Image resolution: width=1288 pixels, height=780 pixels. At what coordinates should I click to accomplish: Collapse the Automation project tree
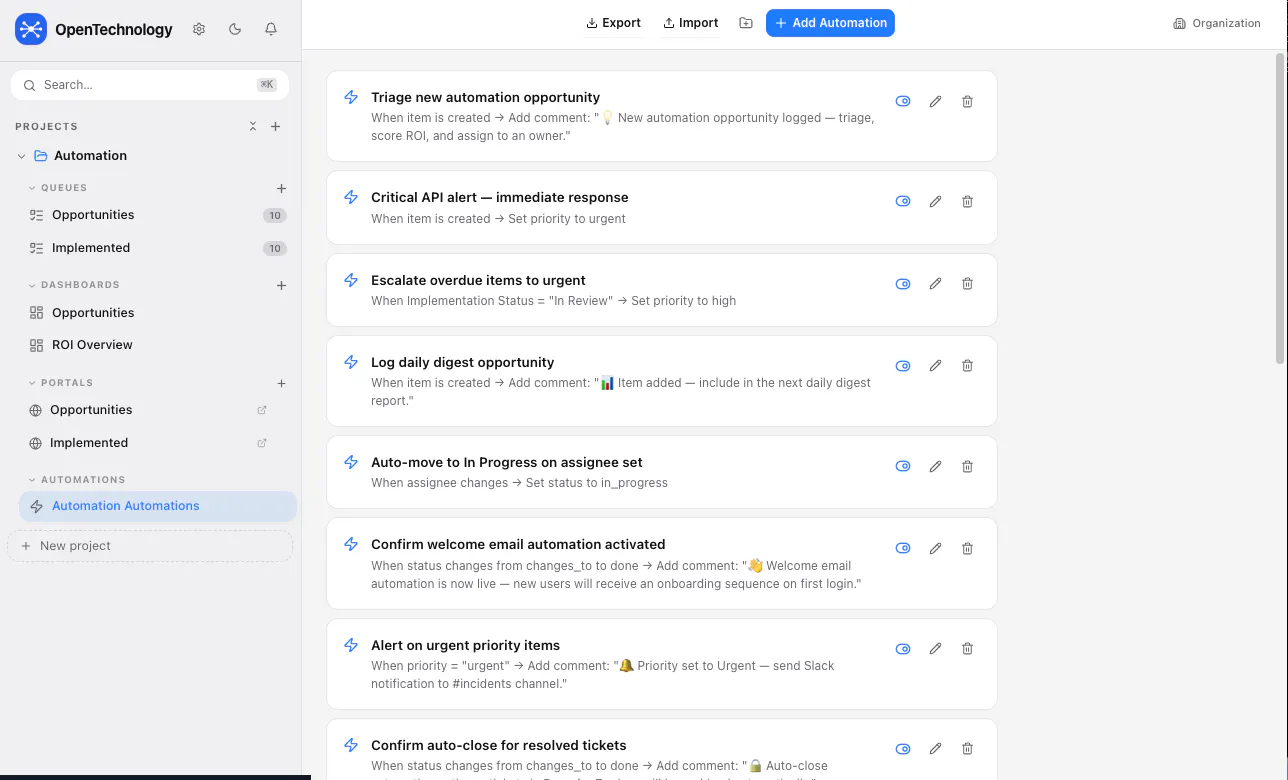click(x=21, y=156)
